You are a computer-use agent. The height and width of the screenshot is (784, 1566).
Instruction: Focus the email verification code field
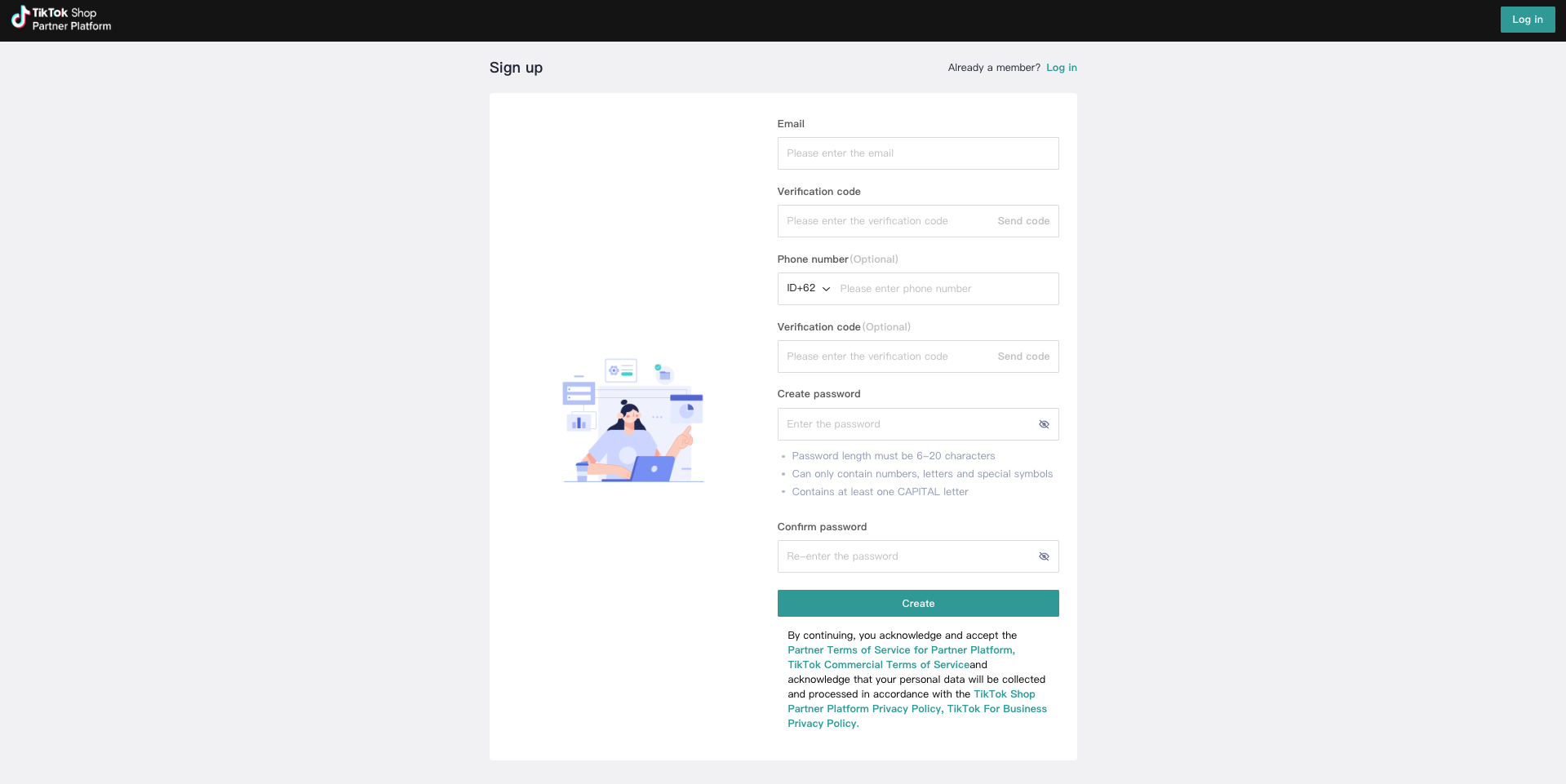point(885,221)
